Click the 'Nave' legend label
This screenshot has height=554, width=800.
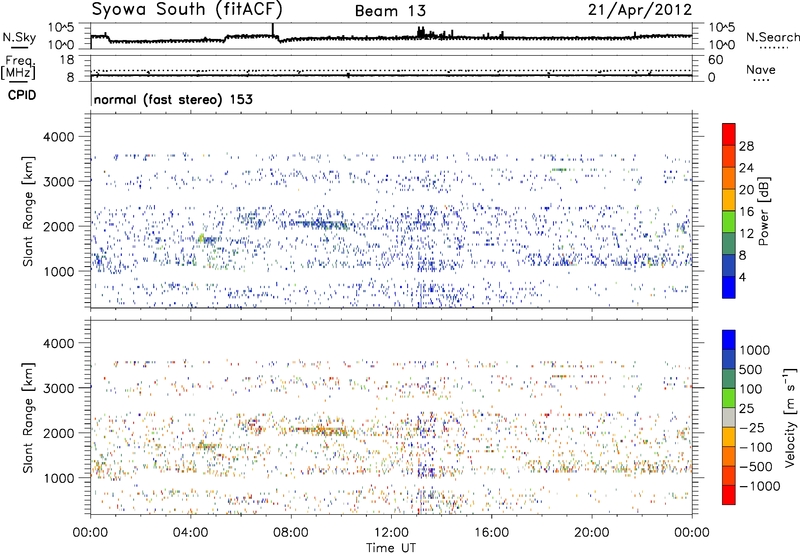[761, 69]
